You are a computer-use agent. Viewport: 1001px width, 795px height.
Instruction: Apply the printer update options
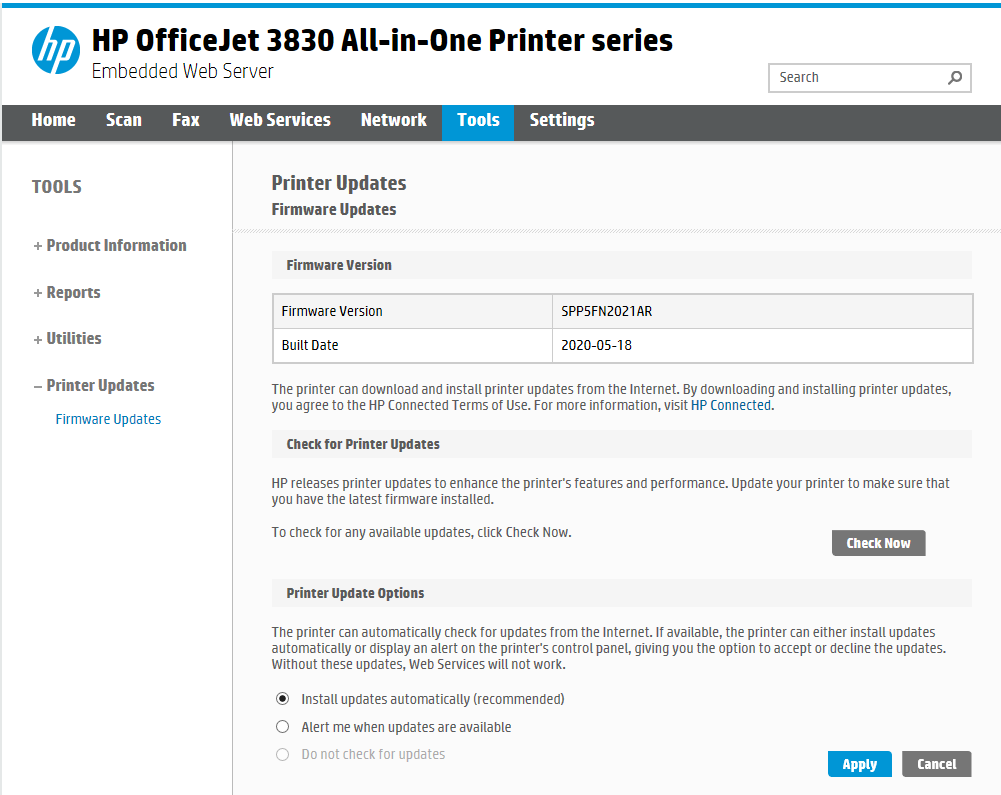click(859, 764)
